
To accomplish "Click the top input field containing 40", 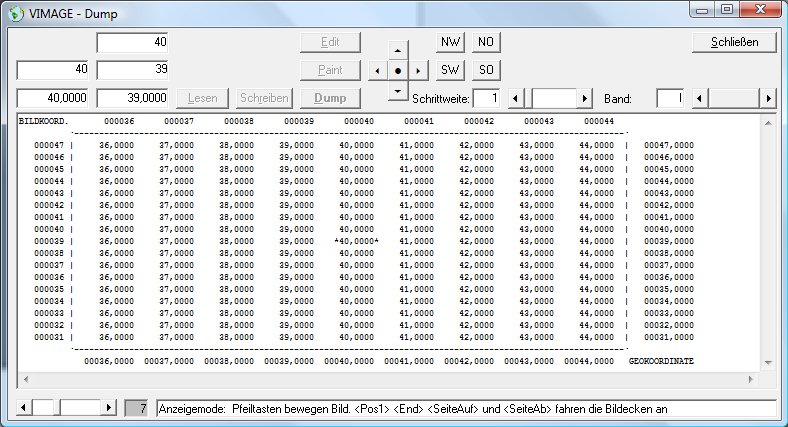I will pyautogui.click(x=132, y=42).
